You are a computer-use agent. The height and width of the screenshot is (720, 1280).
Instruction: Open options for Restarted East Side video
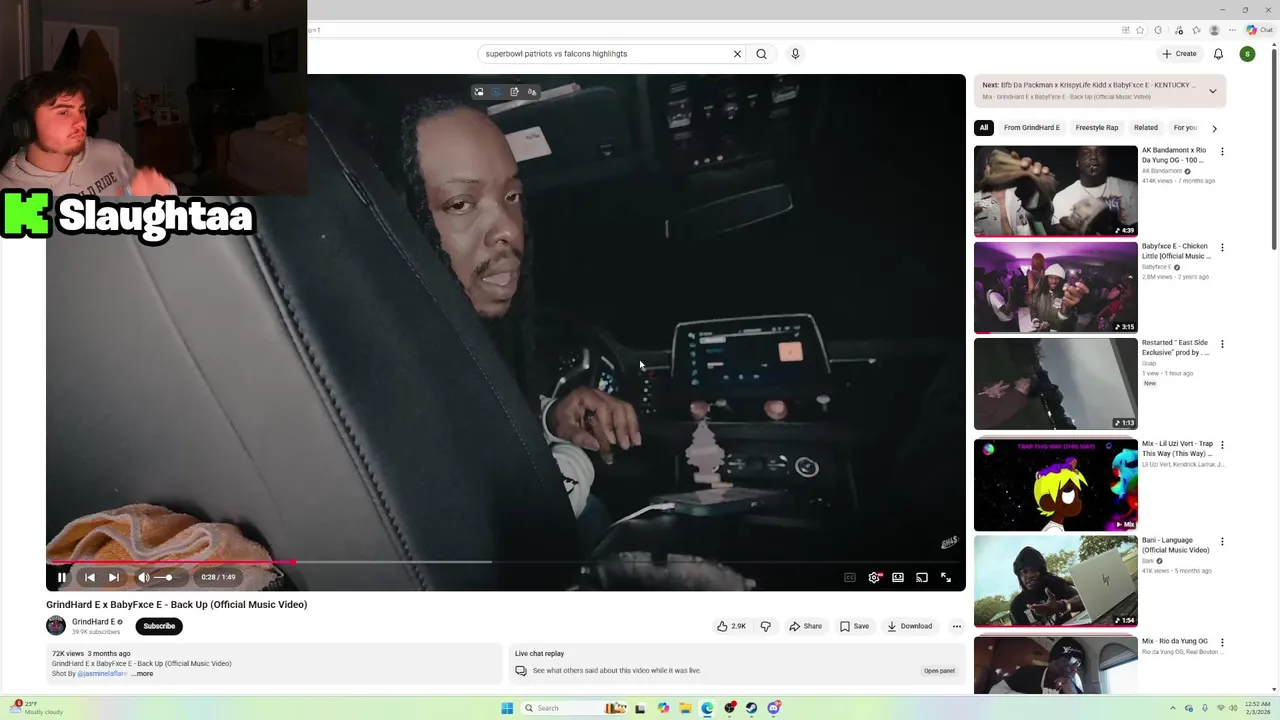point(1221,344)
